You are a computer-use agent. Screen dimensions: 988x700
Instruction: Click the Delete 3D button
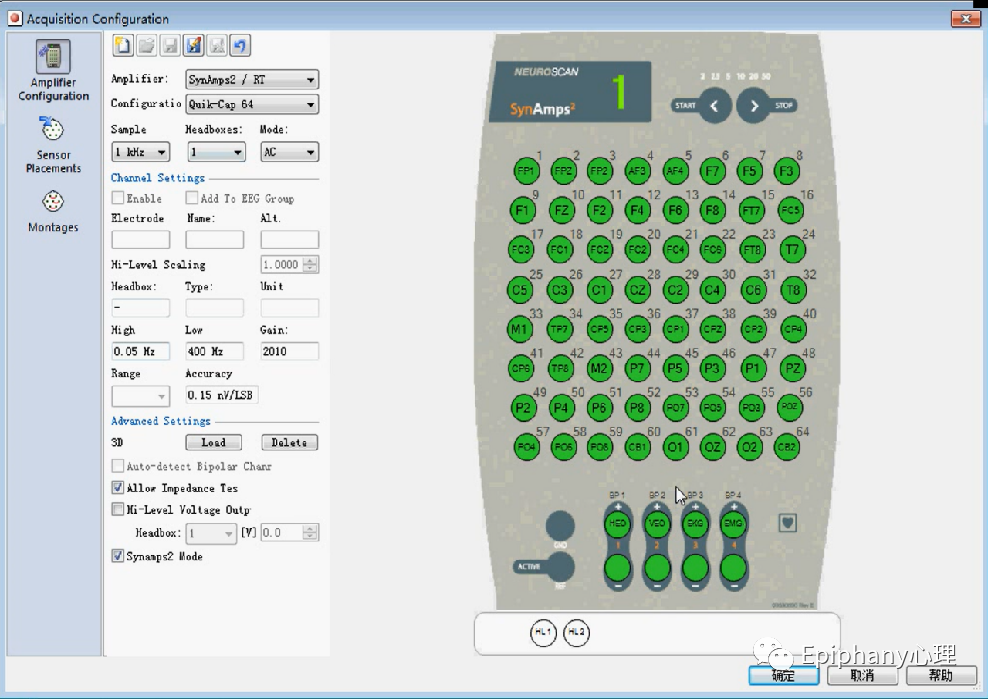click(290, 442)
